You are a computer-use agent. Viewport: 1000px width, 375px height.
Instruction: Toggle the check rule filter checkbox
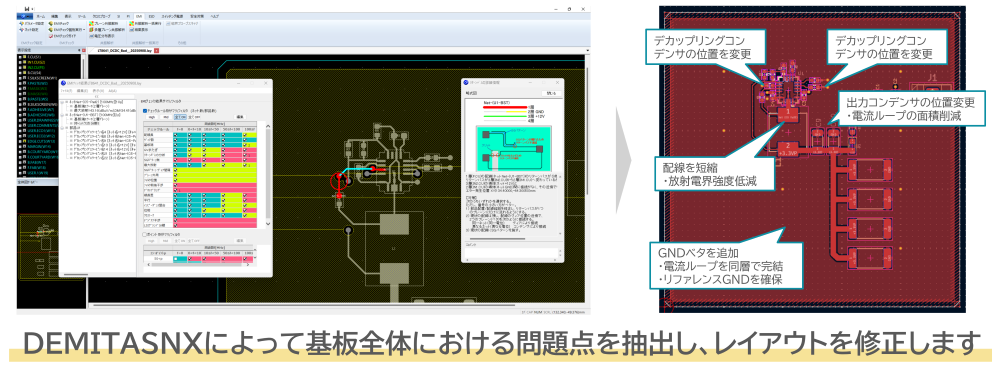click(145, 110)
